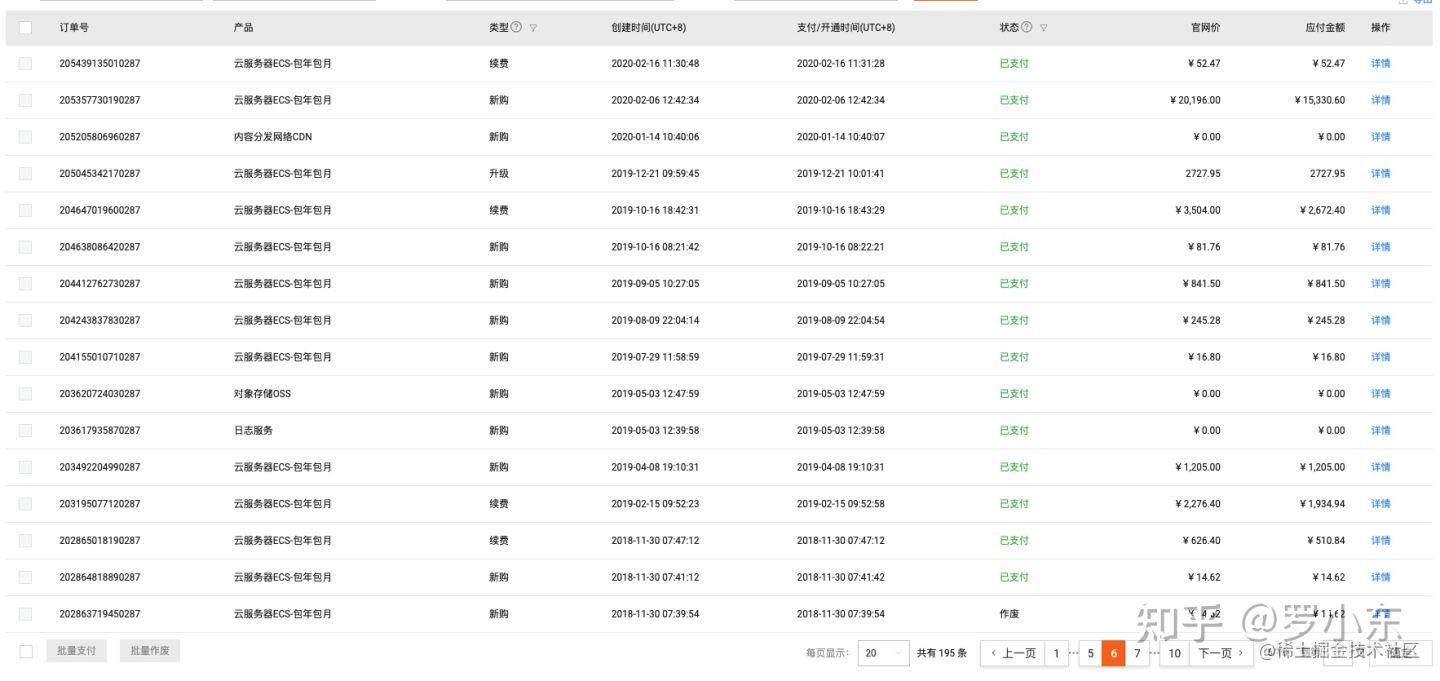Click creation time 2019-12-21 09:59:45
Screen dimensions: 1440x681
coord(655,173)
